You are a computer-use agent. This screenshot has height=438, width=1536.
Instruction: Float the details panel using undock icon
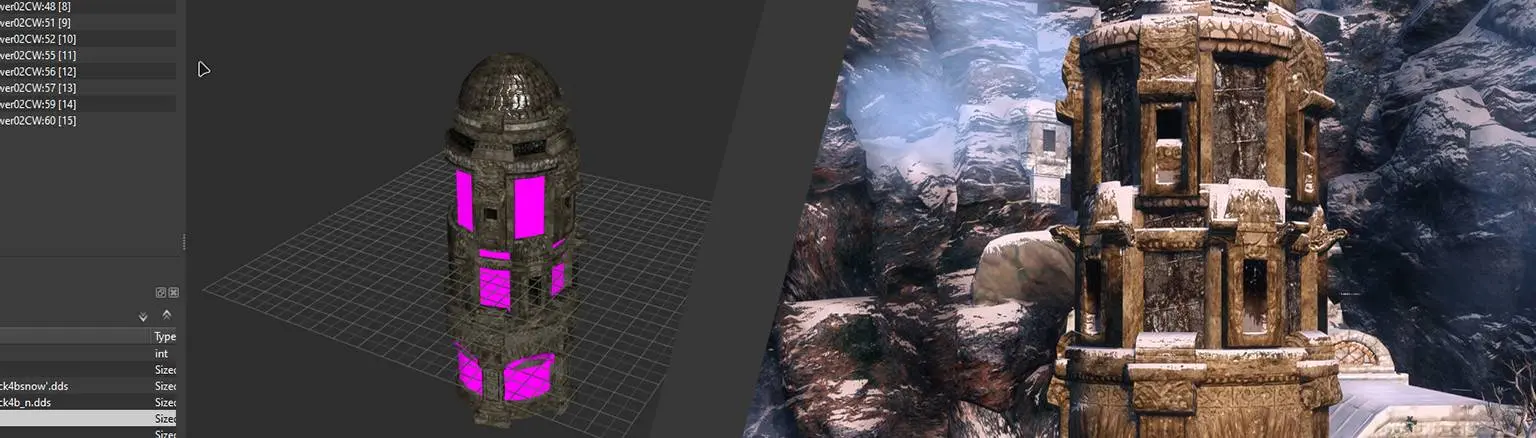click(x=160, y=292)
